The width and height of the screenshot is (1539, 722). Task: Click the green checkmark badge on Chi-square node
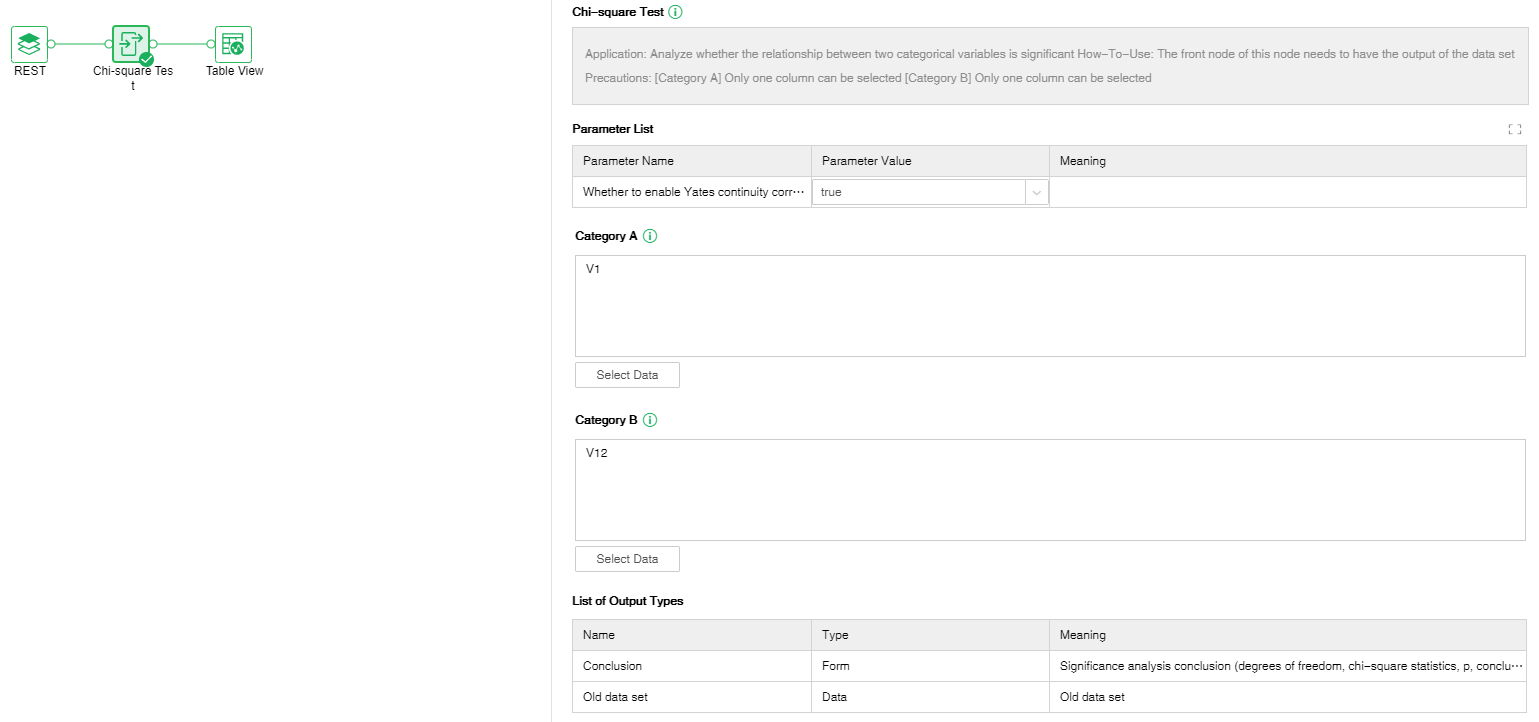[146, 60]
